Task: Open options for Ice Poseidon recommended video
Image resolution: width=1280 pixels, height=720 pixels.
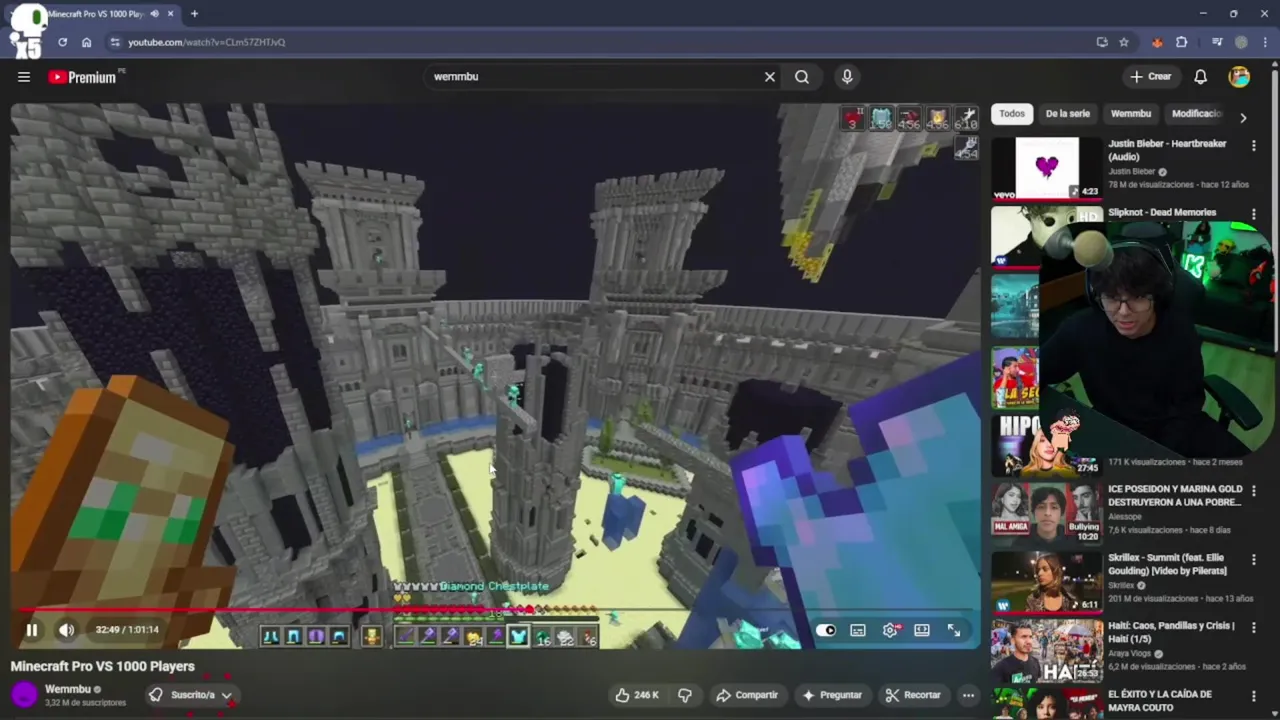Action: tap(1253, 492)
